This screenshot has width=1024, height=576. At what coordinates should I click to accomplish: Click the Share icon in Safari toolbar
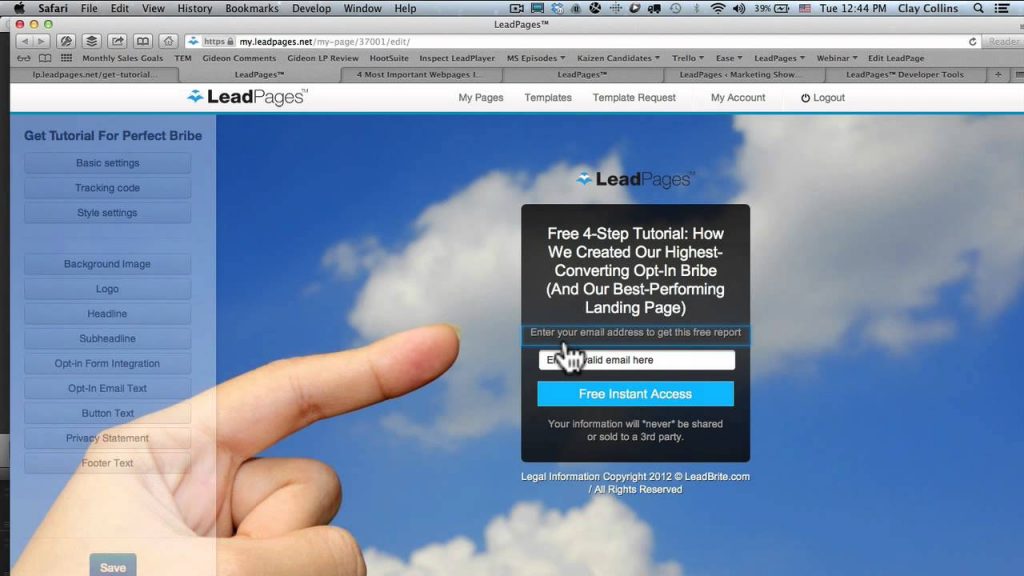tap(118, 42)
